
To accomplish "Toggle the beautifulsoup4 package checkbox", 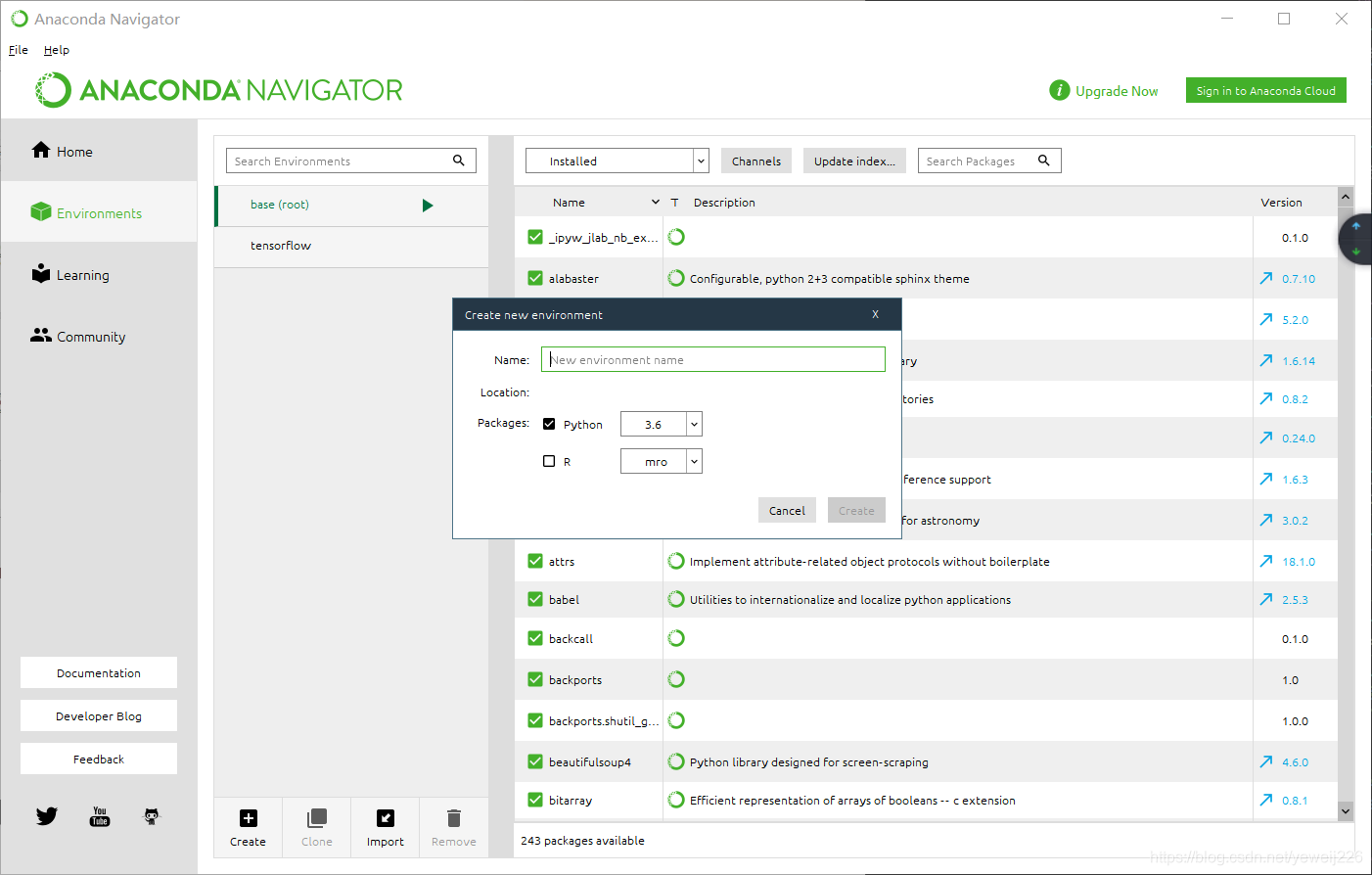I will click(535, 761).
